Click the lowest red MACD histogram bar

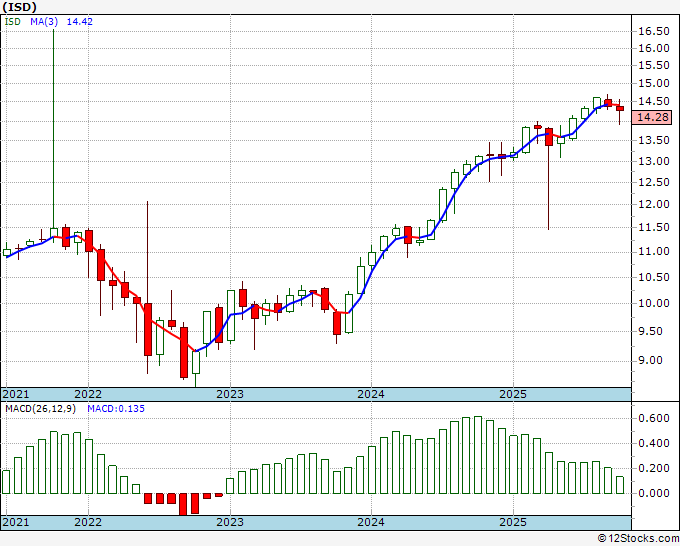(183, 504)
